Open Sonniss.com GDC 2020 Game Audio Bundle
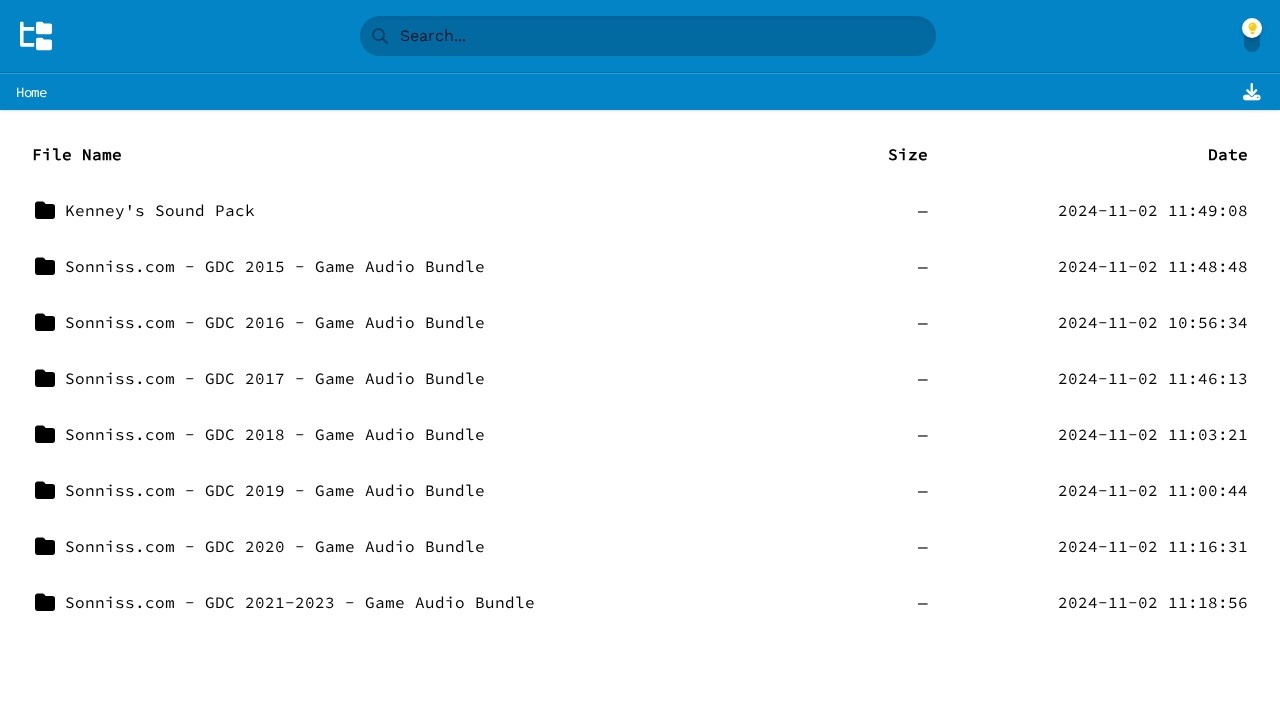Screen dimensions: 1280x720 (275, 547)
